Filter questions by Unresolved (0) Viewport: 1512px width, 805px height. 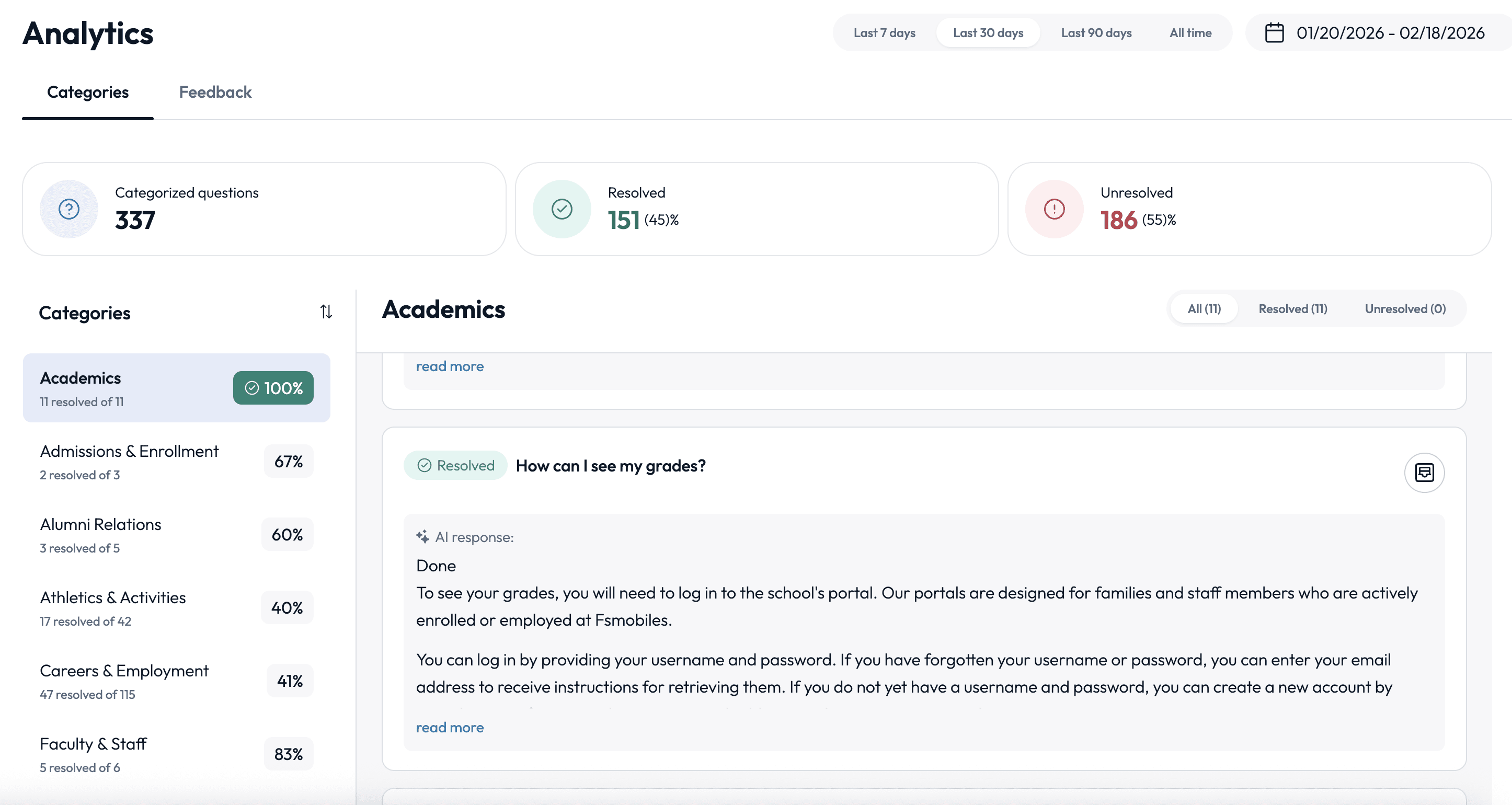(1405, 308)
